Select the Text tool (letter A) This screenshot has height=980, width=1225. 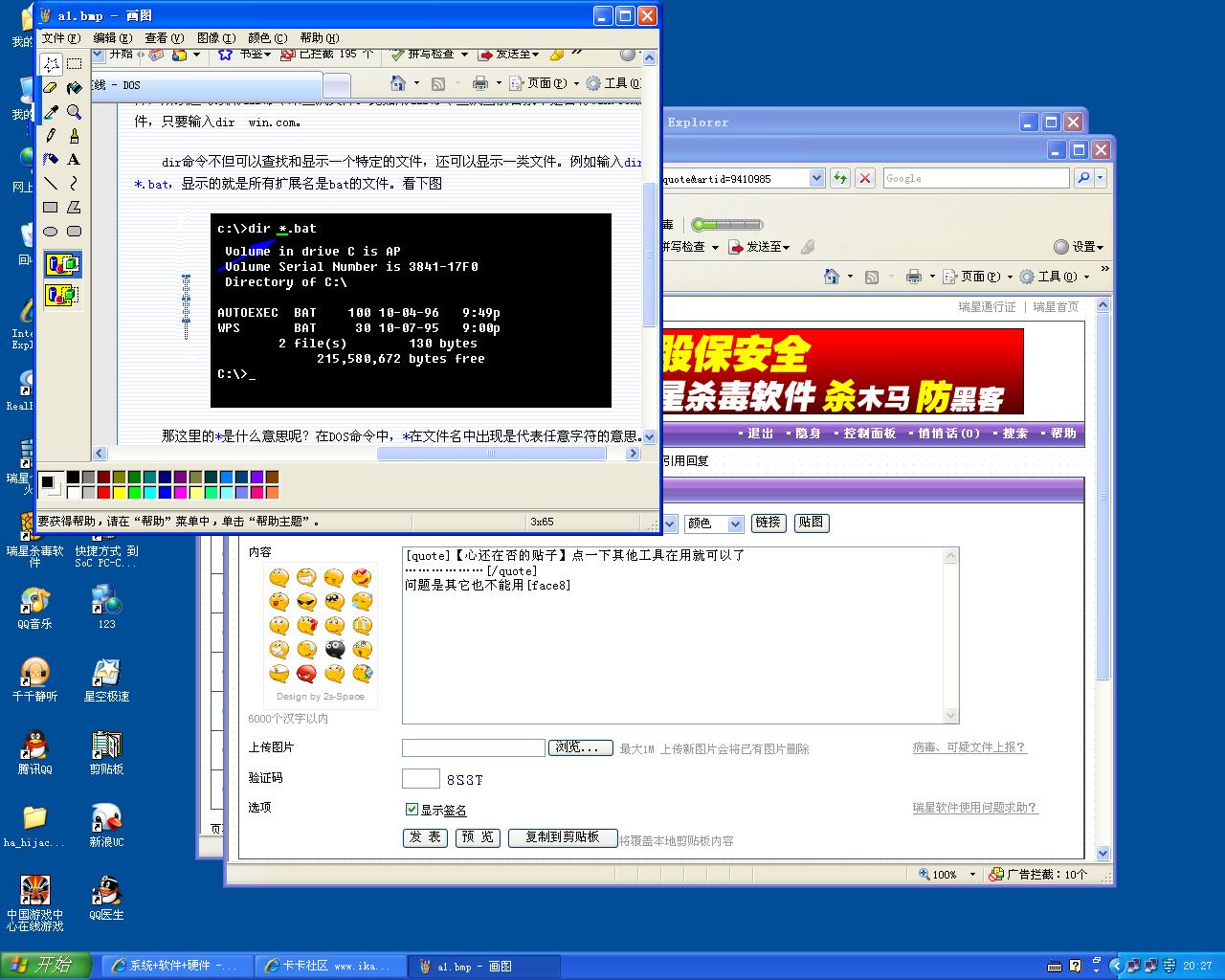pyautogui.click(x=74, y=160)
